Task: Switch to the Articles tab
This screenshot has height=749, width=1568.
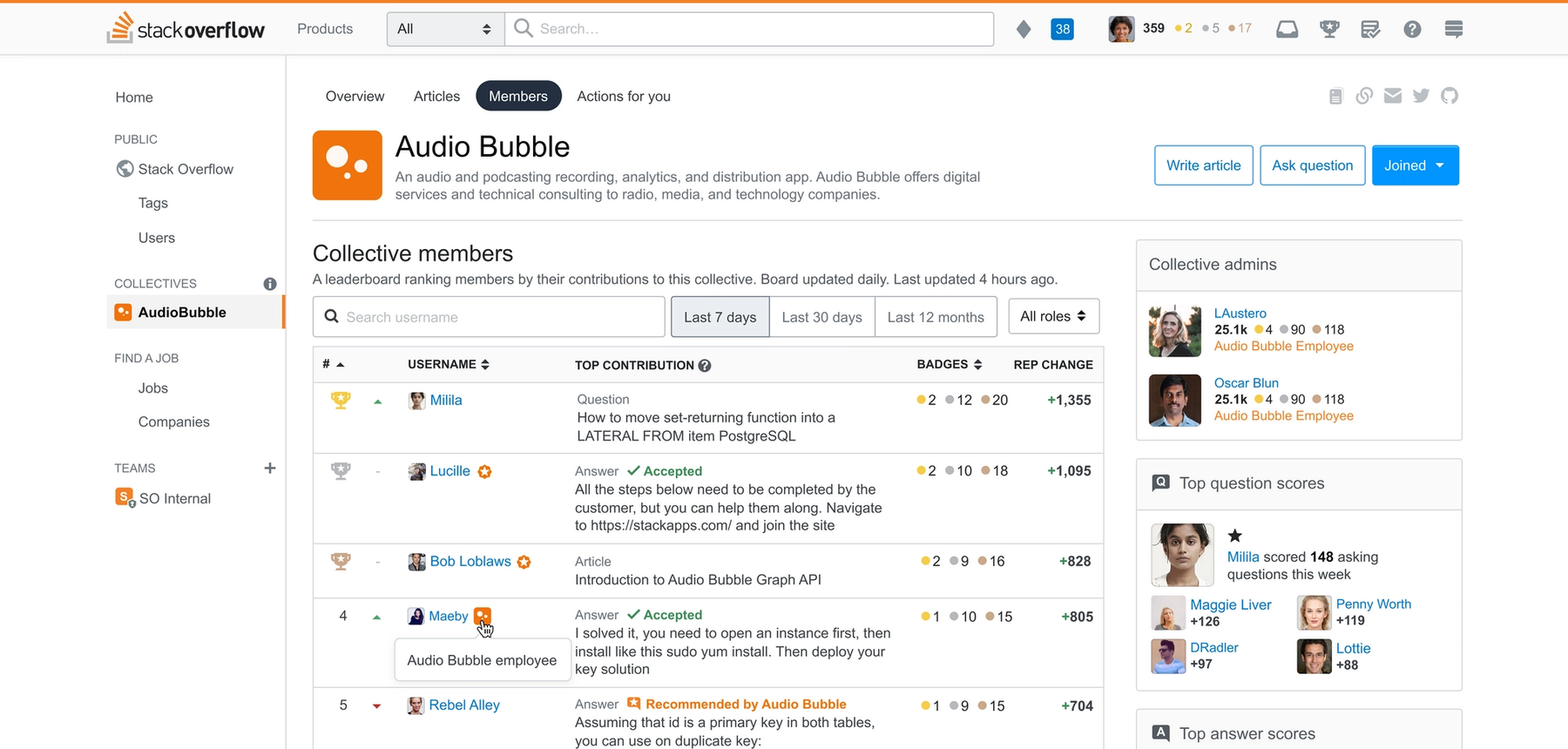Action: [436, 96]
